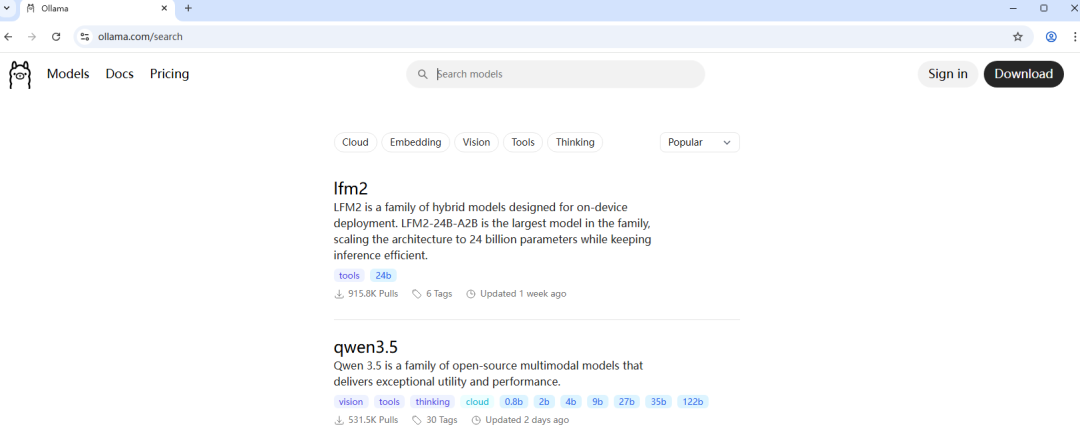Click the 9b size tag
Screen dimensions: 1080x441
click(x=597, y=402)
